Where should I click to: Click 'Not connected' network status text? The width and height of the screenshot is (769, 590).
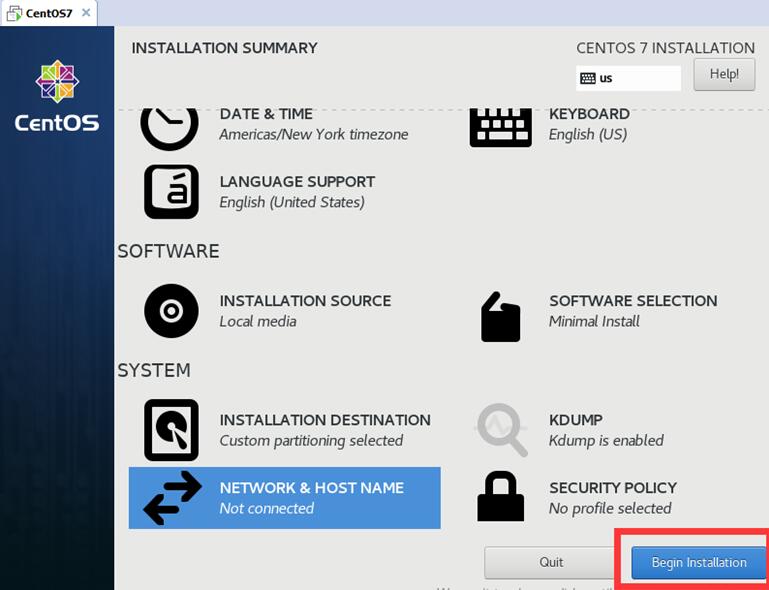tap(267, 509)
